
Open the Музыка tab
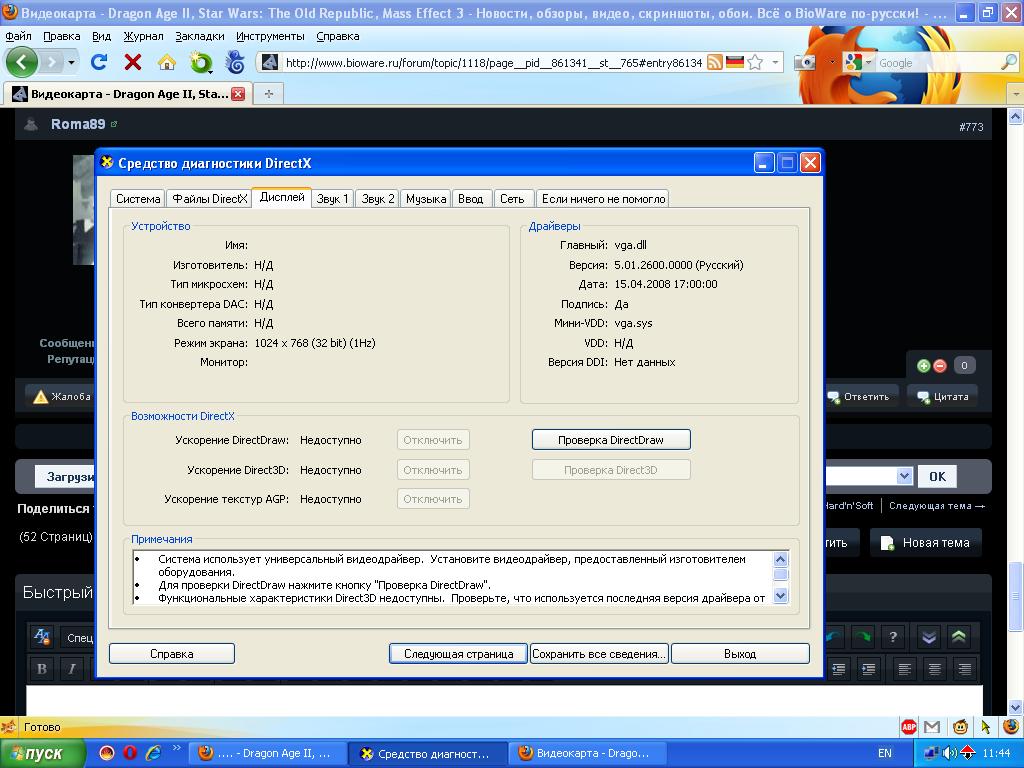(x=426, y=199)
